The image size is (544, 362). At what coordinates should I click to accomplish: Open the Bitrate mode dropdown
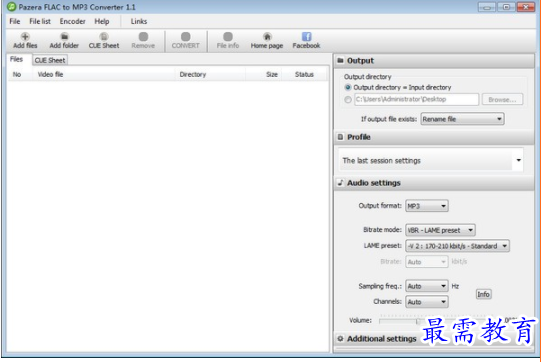point(440,230)
